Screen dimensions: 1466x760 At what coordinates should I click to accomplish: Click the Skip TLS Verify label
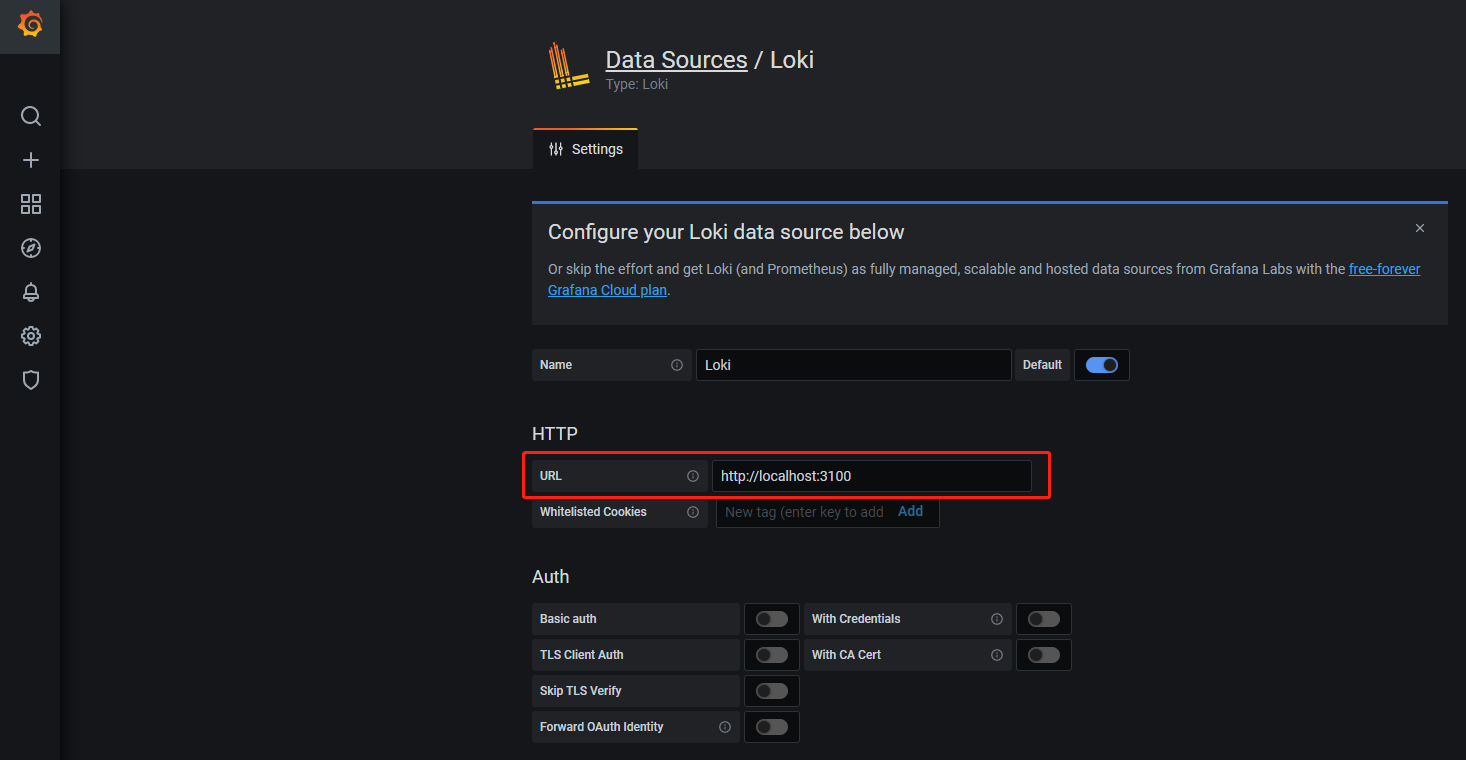click(580, 691)
